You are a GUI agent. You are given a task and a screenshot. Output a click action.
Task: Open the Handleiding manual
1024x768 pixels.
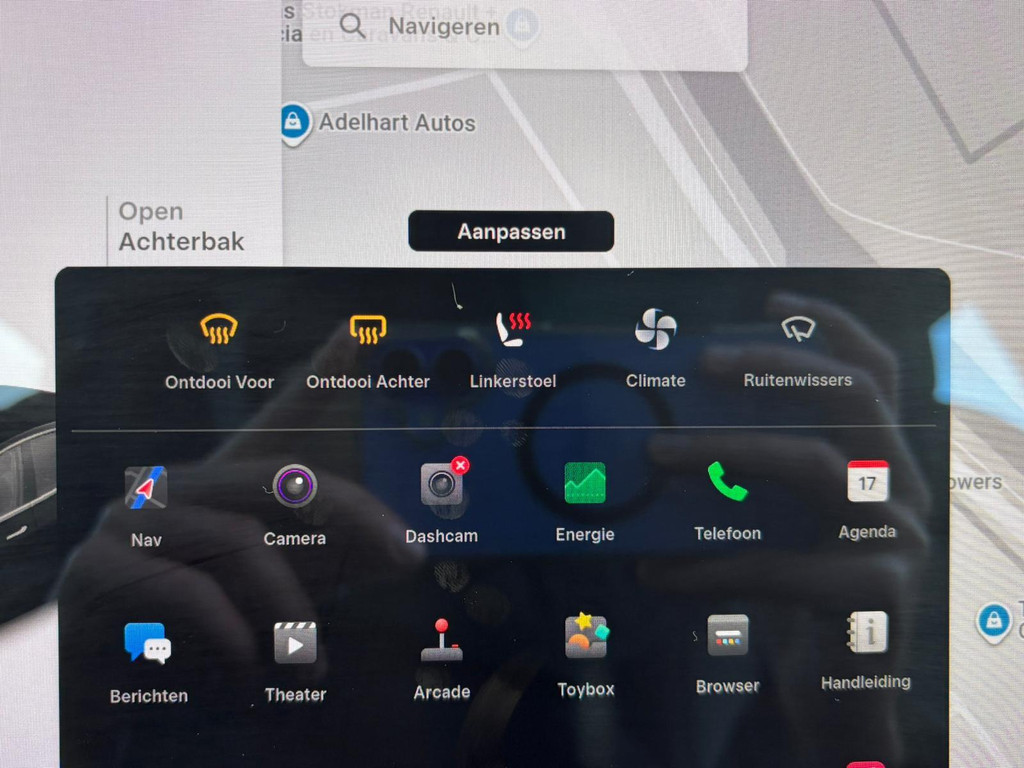coord(866,632)
